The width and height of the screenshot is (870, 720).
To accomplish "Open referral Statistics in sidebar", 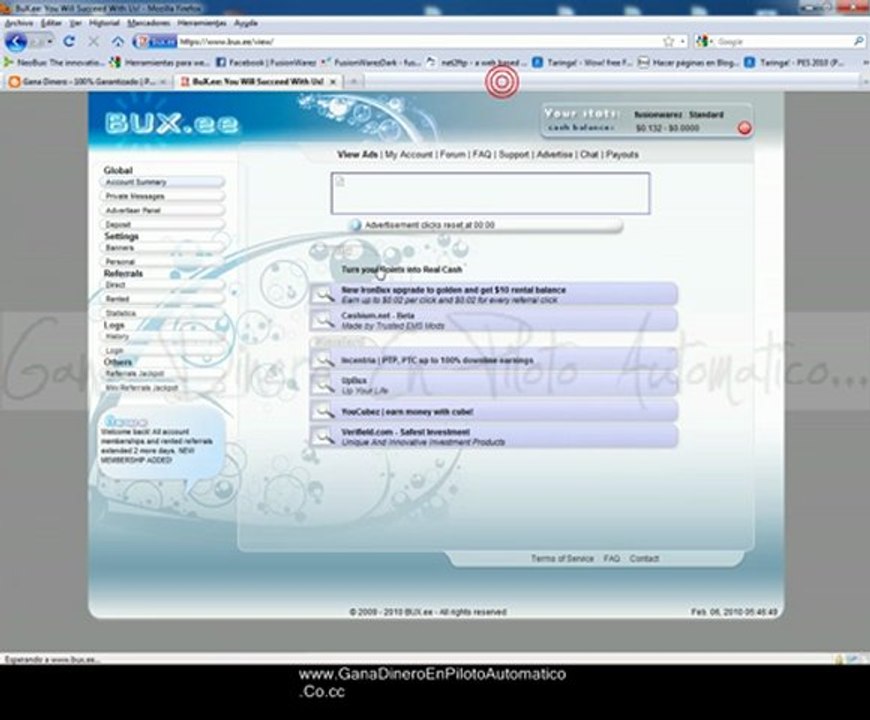I will click(162, 313).
